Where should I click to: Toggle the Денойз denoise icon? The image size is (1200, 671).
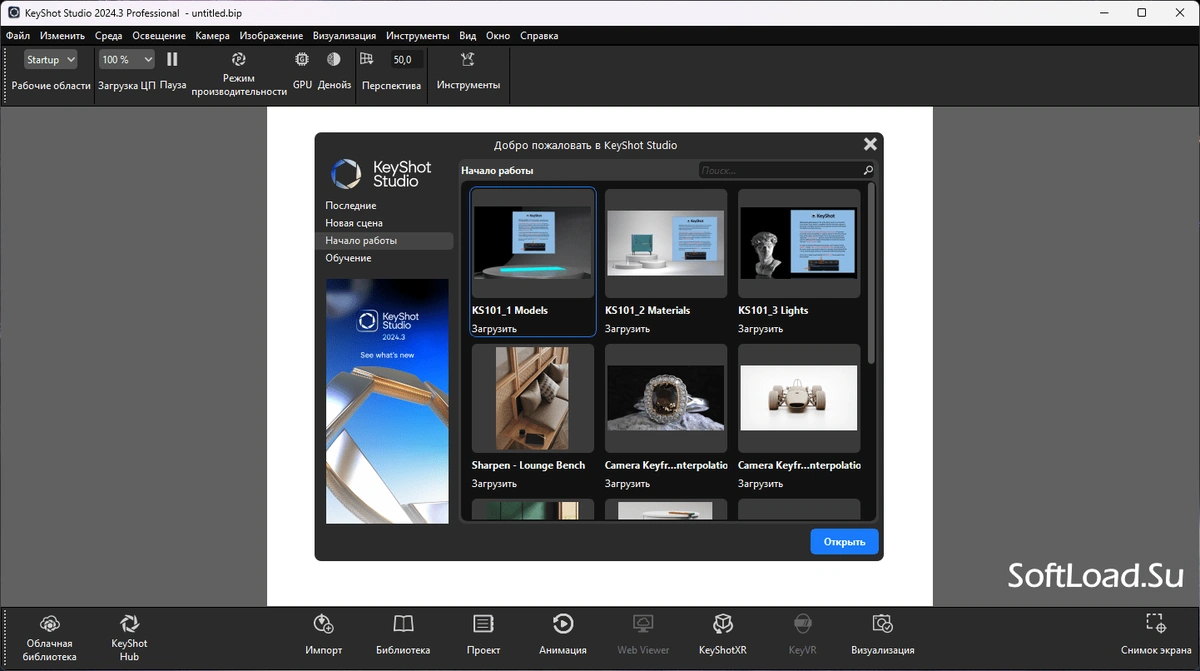click(x=334, y=60)
